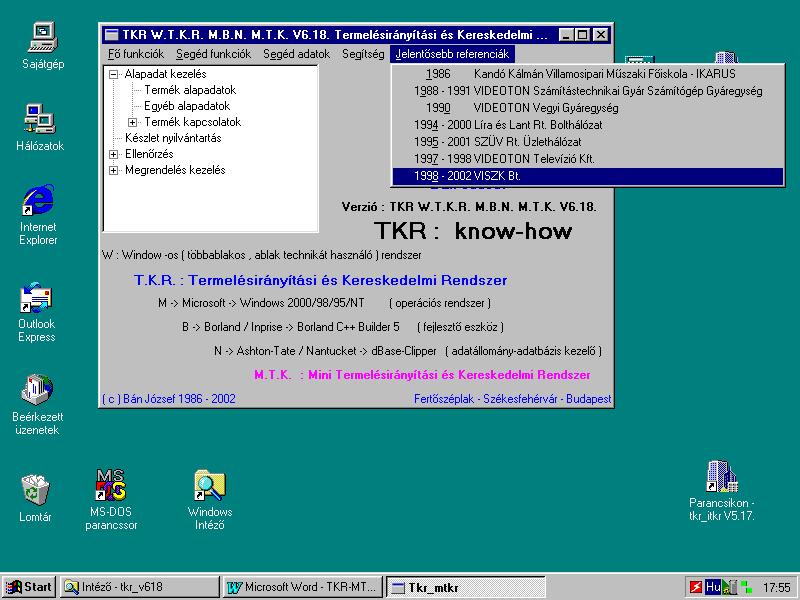Choose the SZÜV Rt. Üzlethálózat entry
Viewport: 800px width, 600px height.
[588, 142]
